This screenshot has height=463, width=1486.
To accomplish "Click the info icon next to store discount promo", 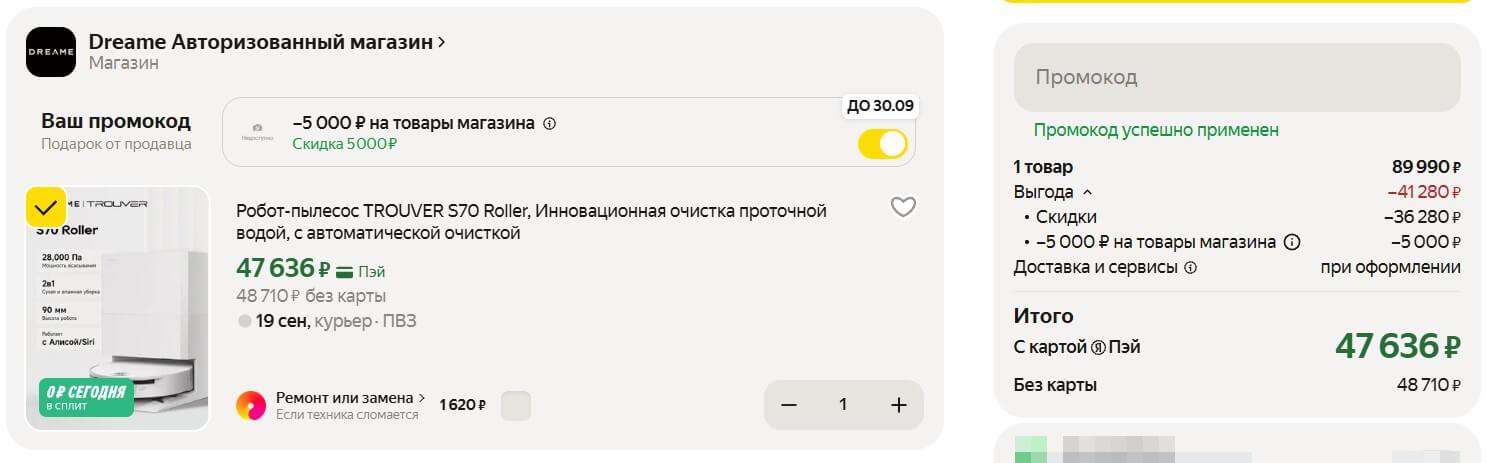I will tap(549, 124).
